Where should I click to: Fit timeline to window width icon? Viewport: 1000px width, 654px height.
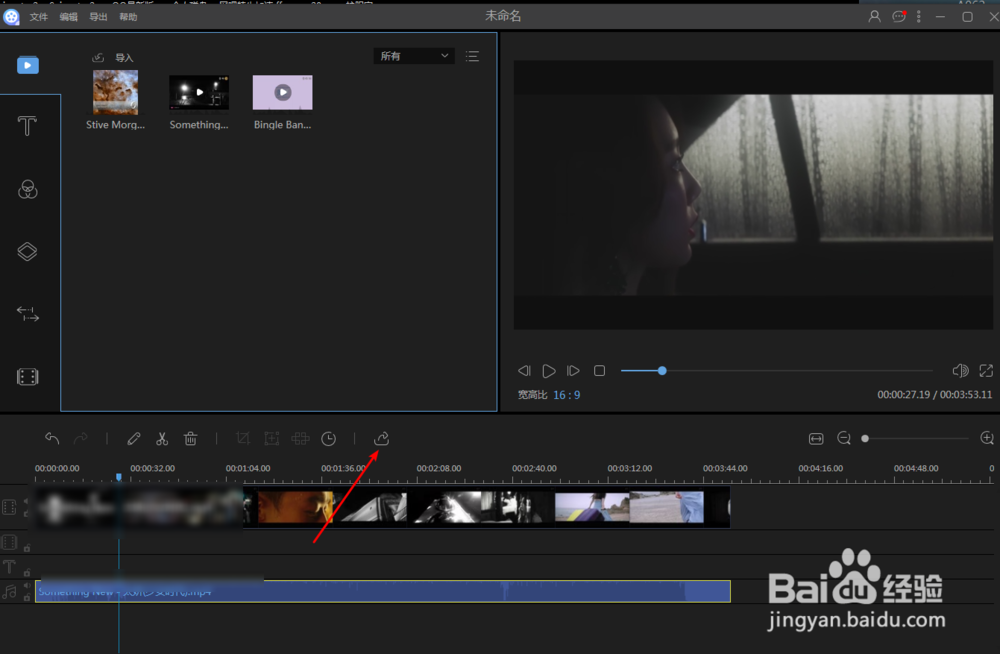816,438
